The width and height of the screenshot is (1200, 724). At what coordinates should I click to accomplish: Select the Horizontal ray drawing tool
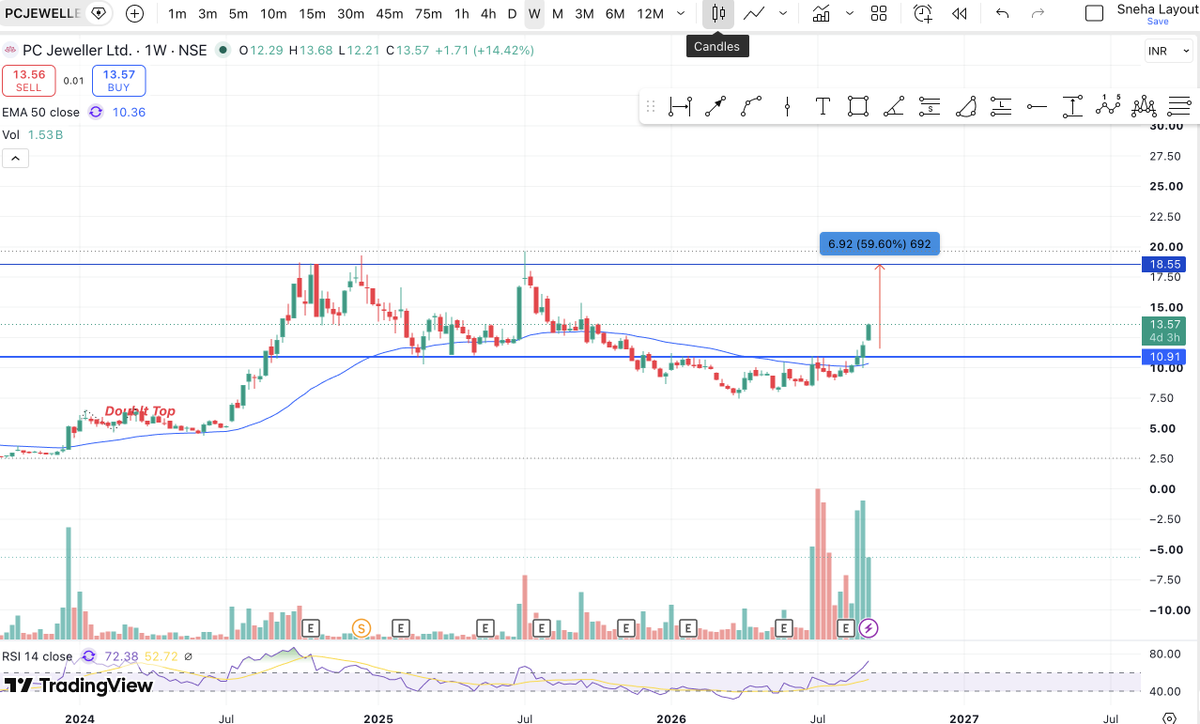tap(1037, 107)
